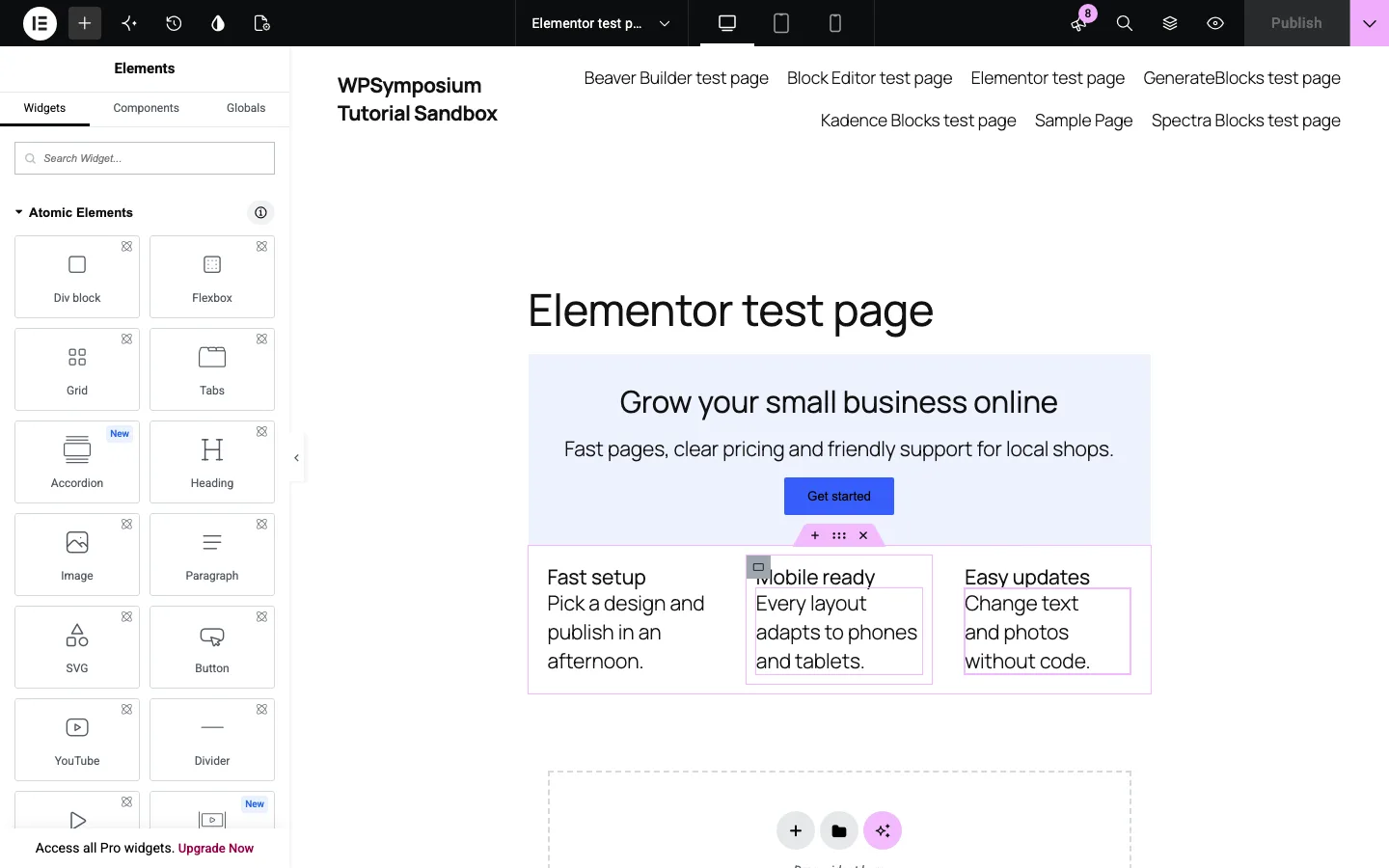1389x868 pixels.
Task: Click the Publish button
Action: click(x=1296, y=23)
